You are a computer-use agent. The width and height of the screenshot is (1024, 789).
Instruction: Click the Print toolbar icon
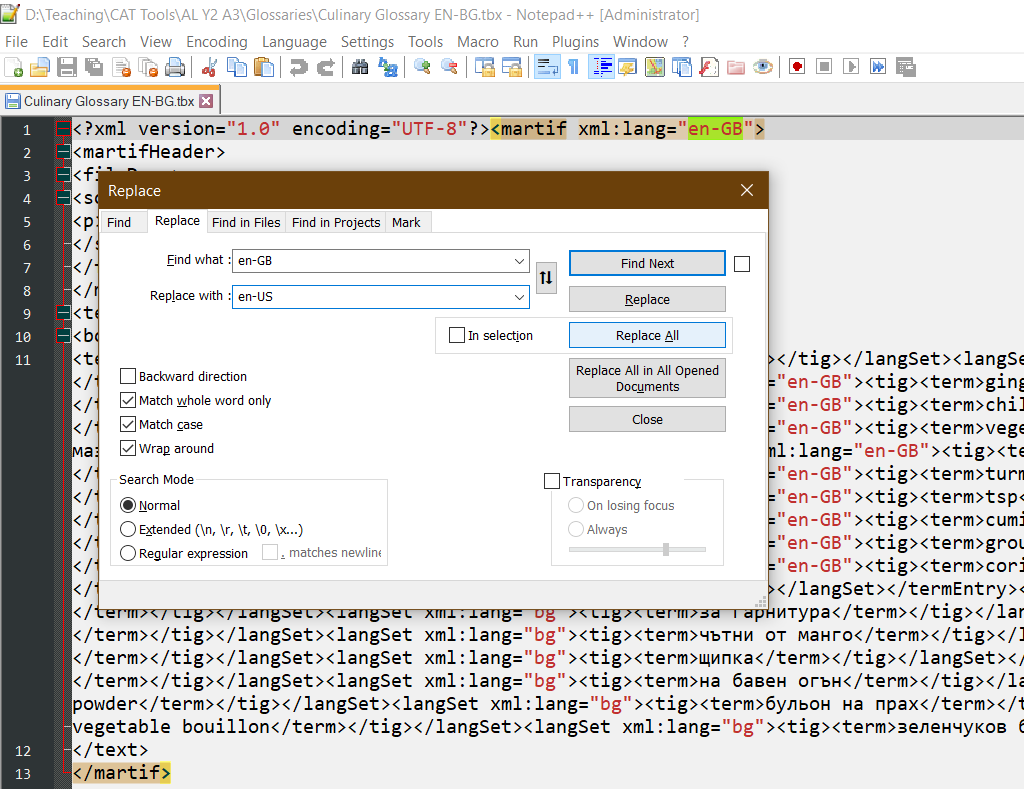click(175, 67)
